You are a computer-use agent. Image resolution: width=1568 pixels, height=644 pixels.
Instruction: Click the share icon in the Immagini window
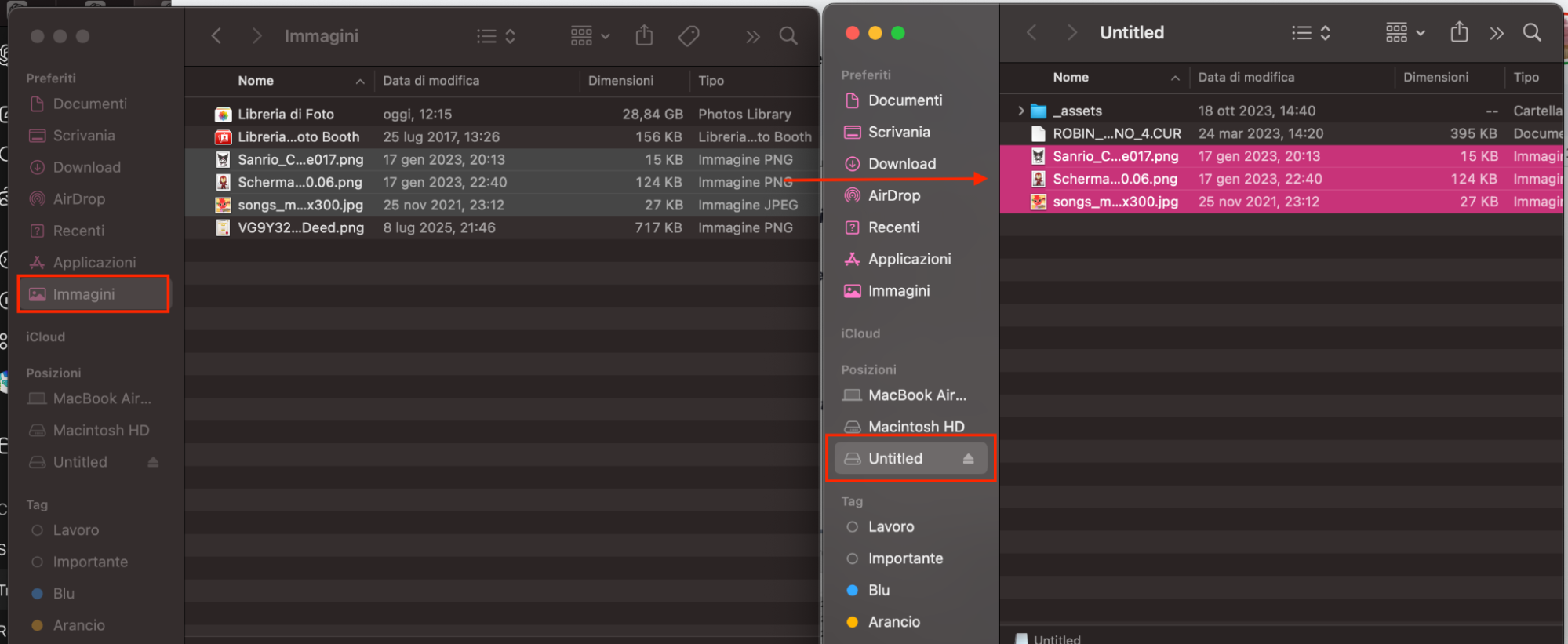[644, 35]
